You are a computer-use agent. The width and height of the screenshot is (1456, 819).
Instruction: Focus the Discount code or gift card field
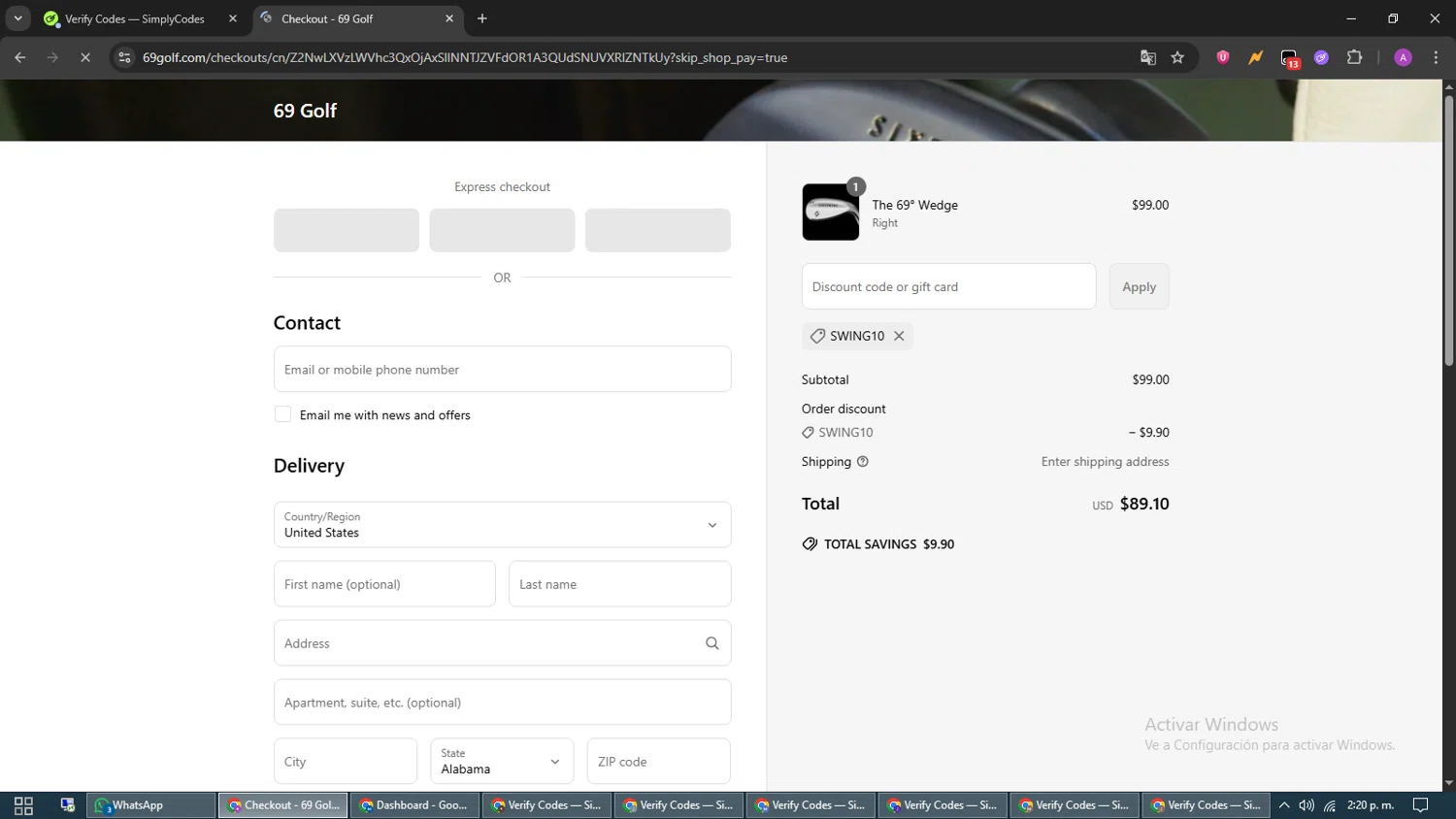948,286
